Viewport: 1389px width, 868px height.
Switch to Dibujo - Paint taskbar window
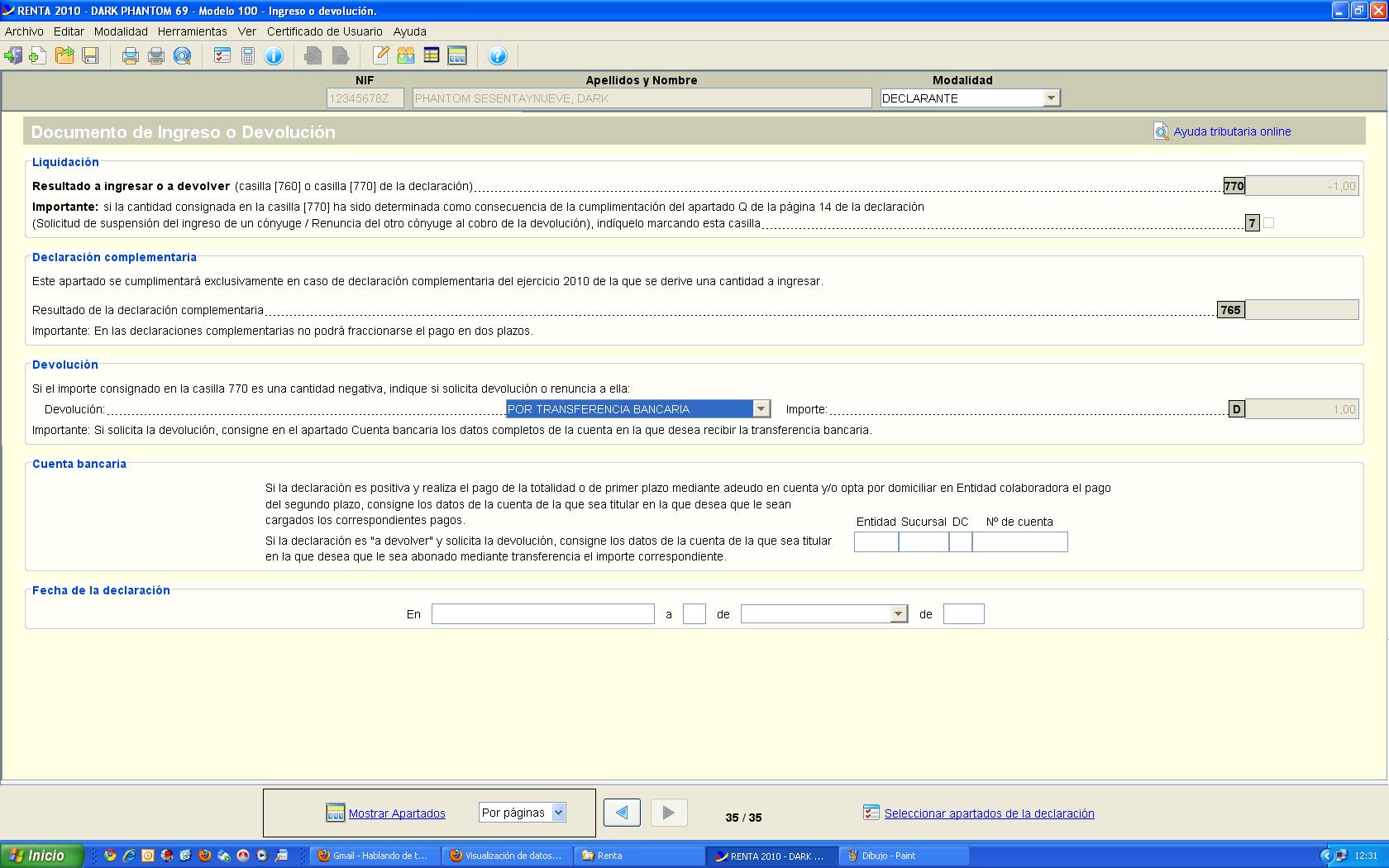coord(904,856)
